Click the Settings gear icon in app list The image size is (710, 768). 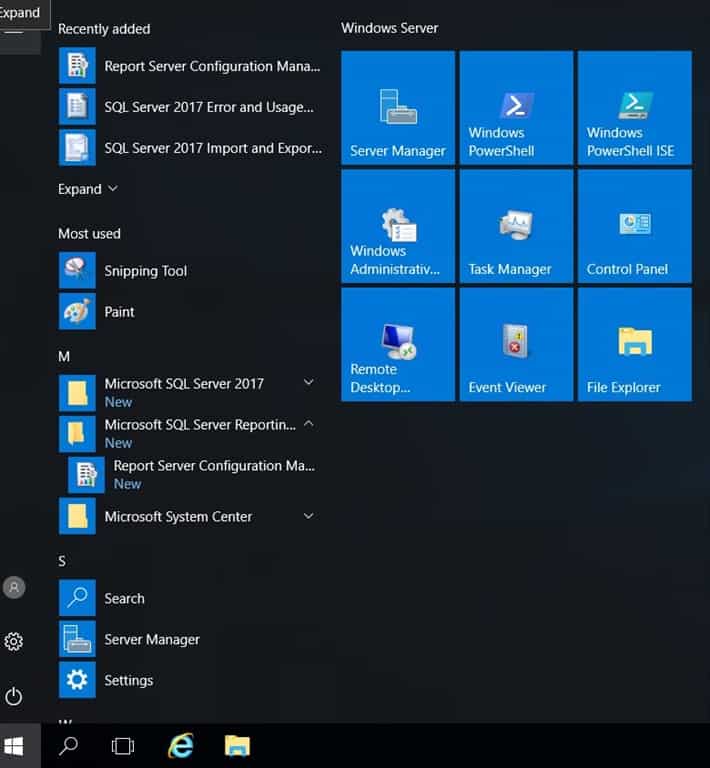point(77,680)
